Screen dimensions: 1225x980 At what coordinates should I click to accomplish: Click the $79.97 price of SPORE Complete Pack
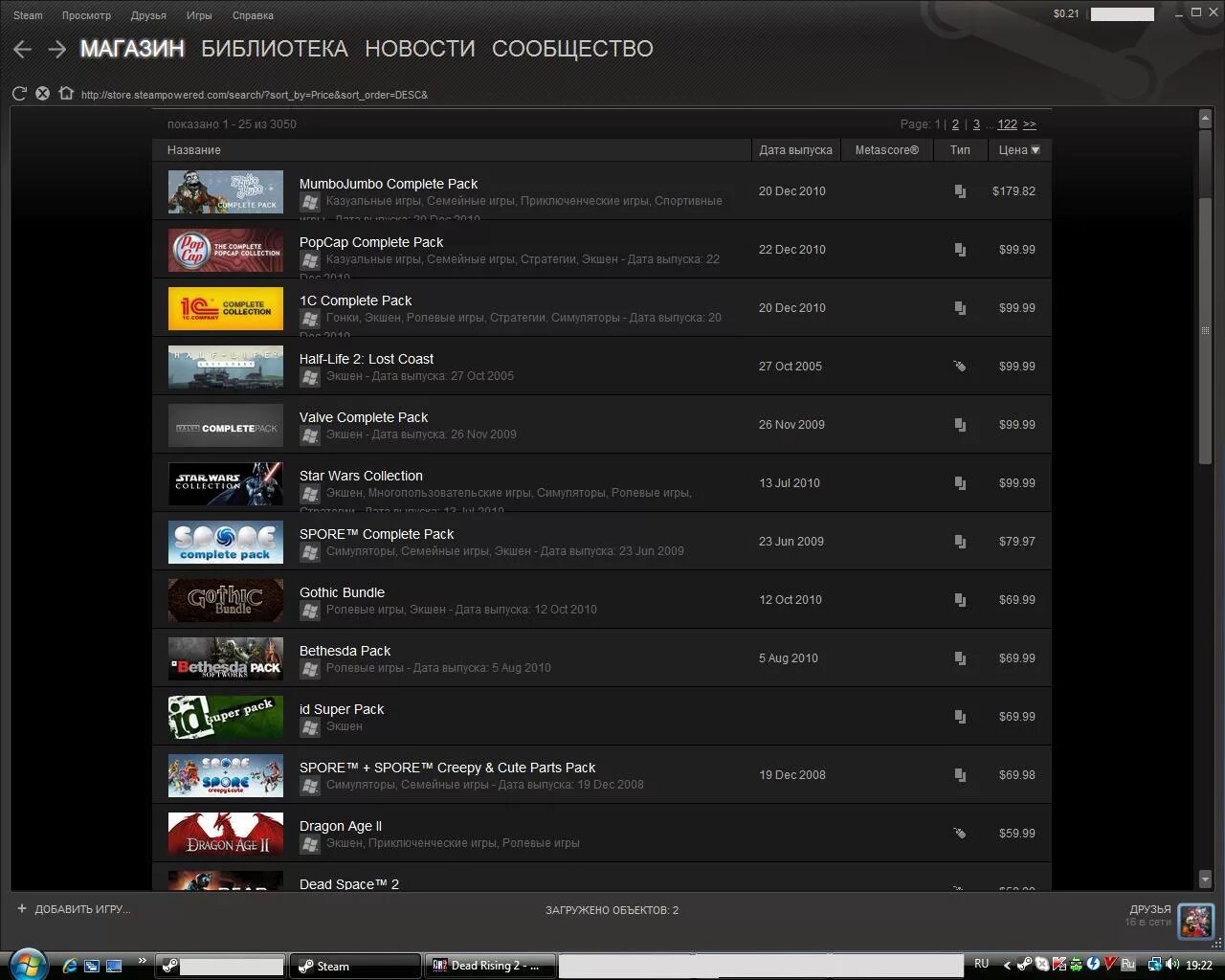point(1017,542)
